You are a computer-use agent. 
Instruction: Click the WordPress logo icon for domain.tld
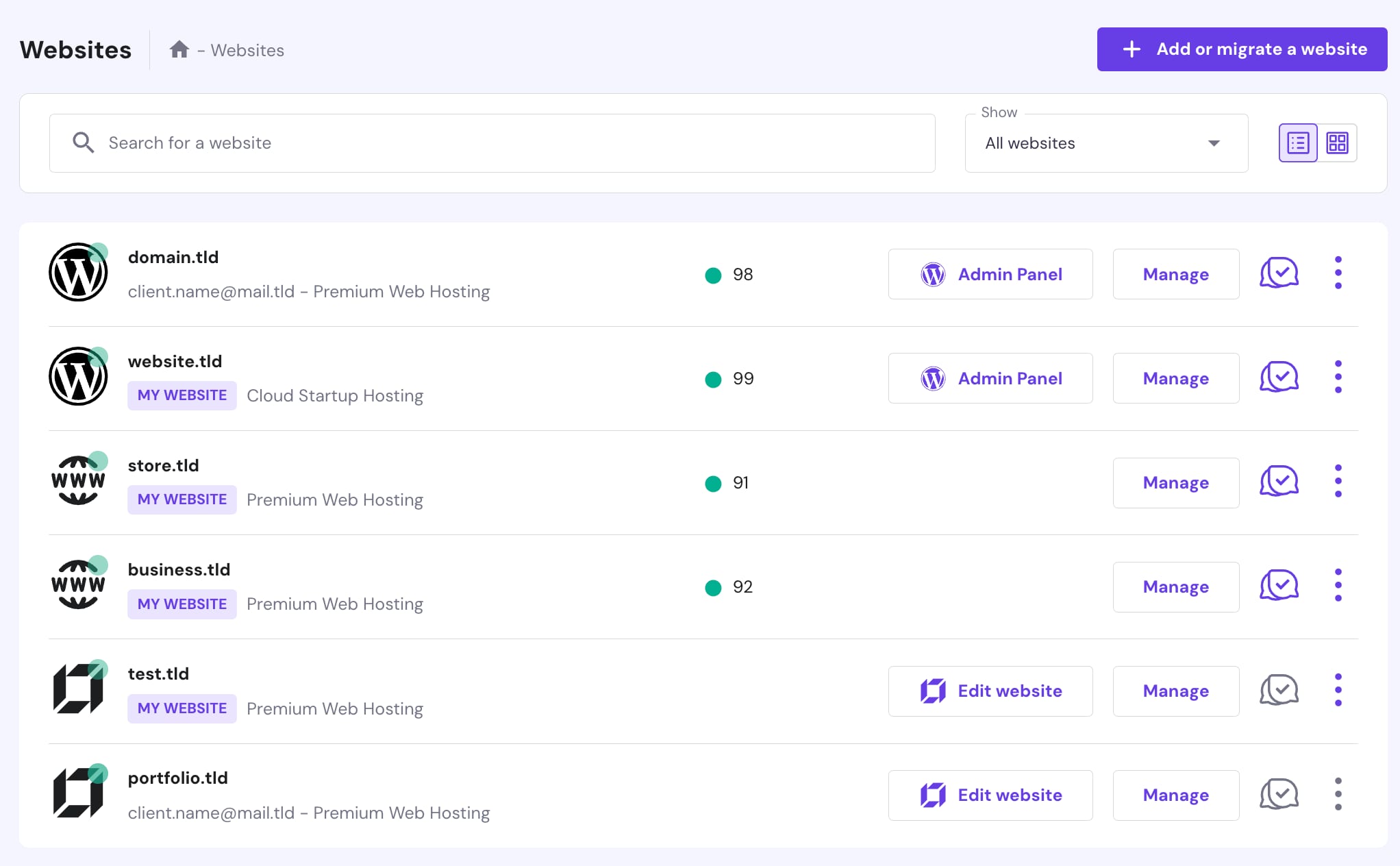[79, 272]
